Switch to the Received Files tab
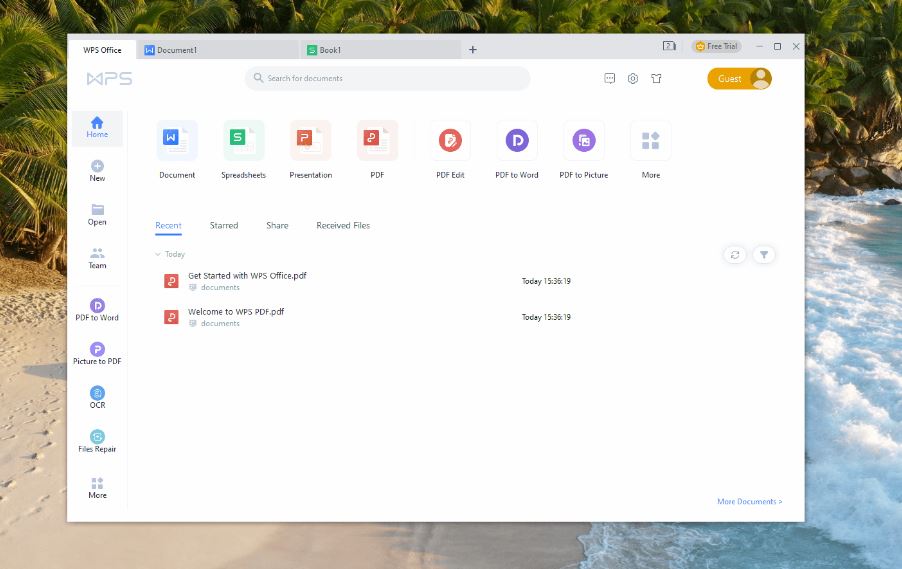The width and height of the screenshot is (902, 569). 343,226
